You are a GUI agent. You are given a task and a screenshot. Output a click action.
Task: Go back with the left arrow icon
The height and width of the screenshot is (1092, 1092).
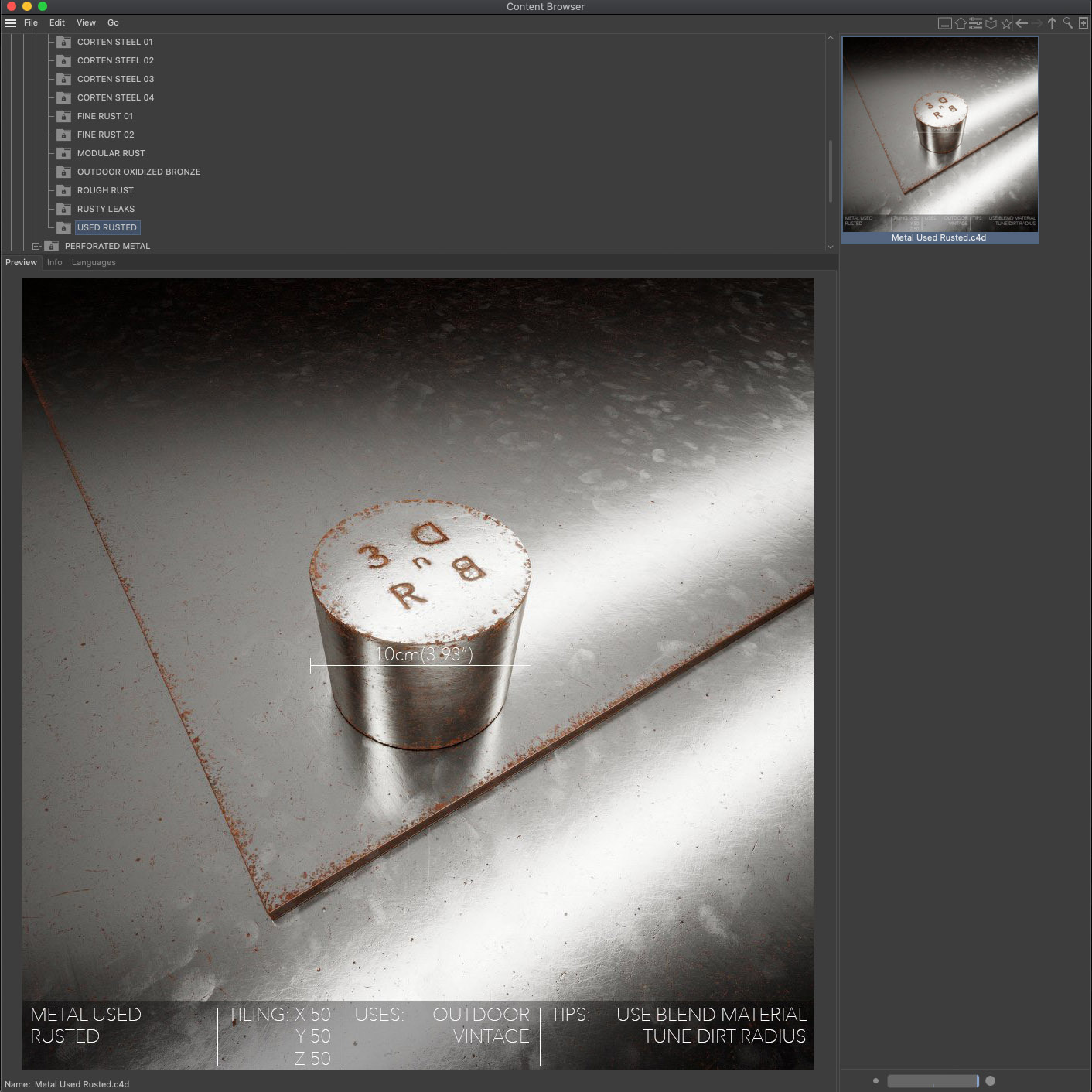[1022, 23]
